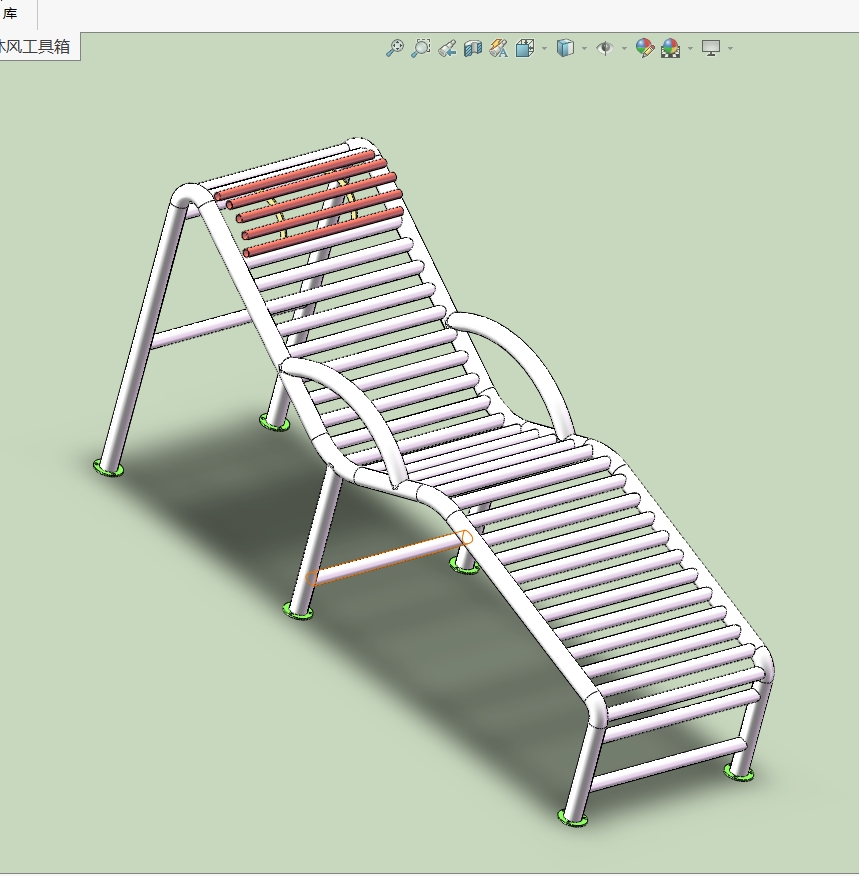
Task: Select the orange-highlighted crossbar between legs
Action: tap(389, 558)
